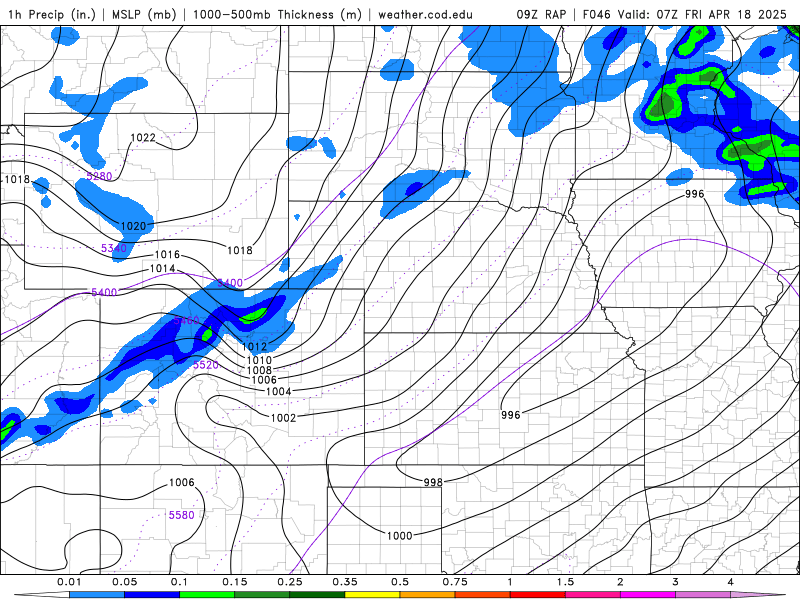This screenshot has width=800, height=600.
Task: Click the purple 5520 thickness label
Action: 206,365
